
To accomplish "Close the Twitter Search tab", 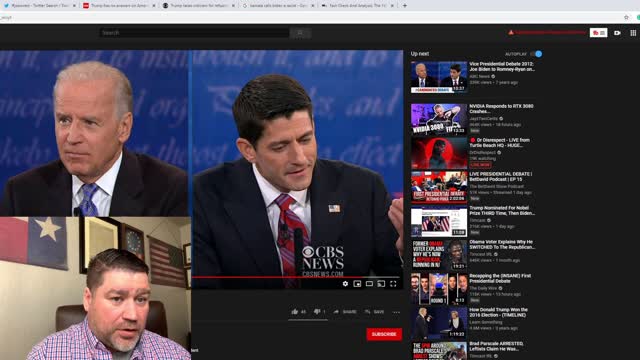I will (x=74, y=6).
